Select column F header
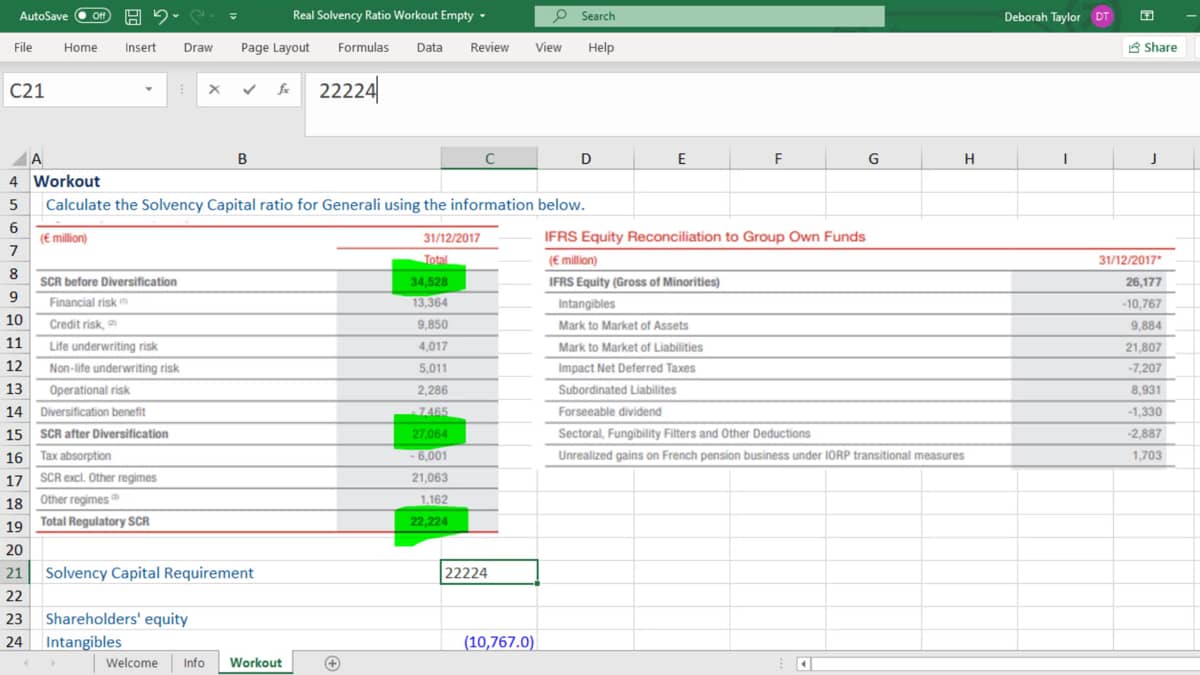 click(x=778, y=158)
